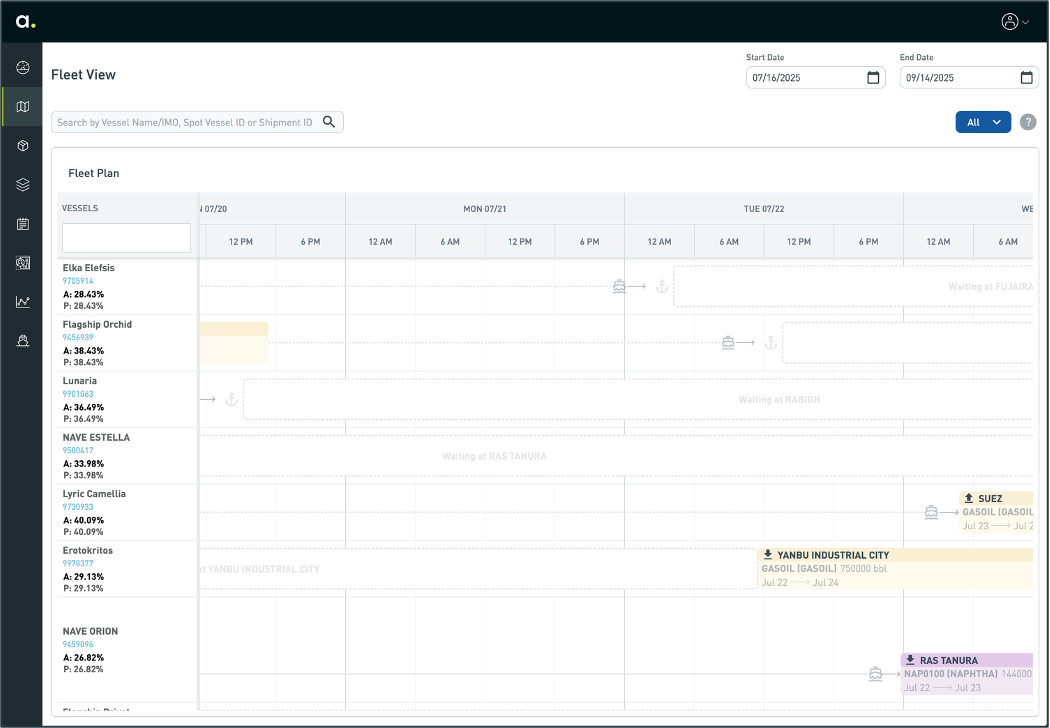Click the Elka Elefsis anchor icon
This screenshot has width=1050, height=728.
(662, 287)
